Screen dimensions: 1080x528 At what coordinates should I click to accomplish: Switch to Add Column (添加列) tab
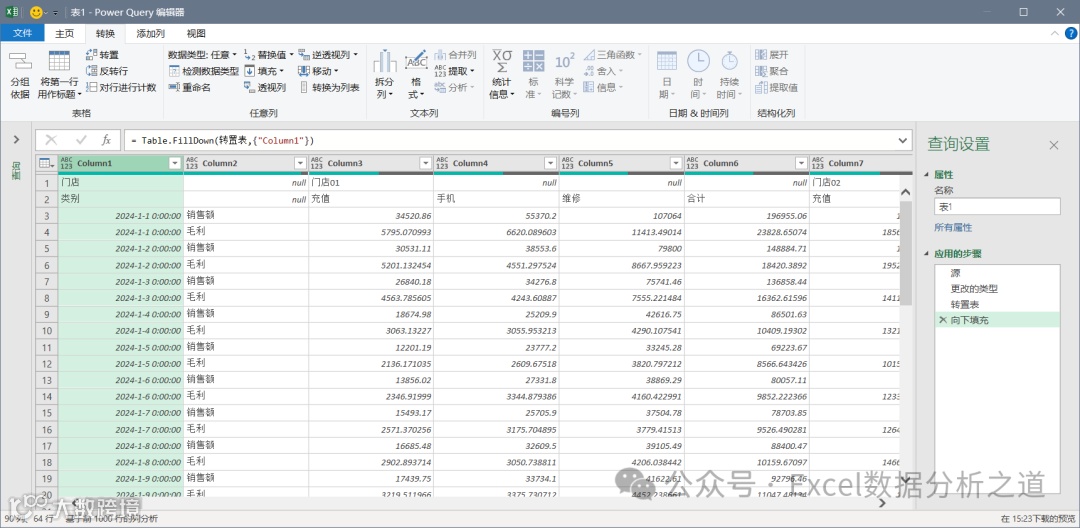[150, 33]
